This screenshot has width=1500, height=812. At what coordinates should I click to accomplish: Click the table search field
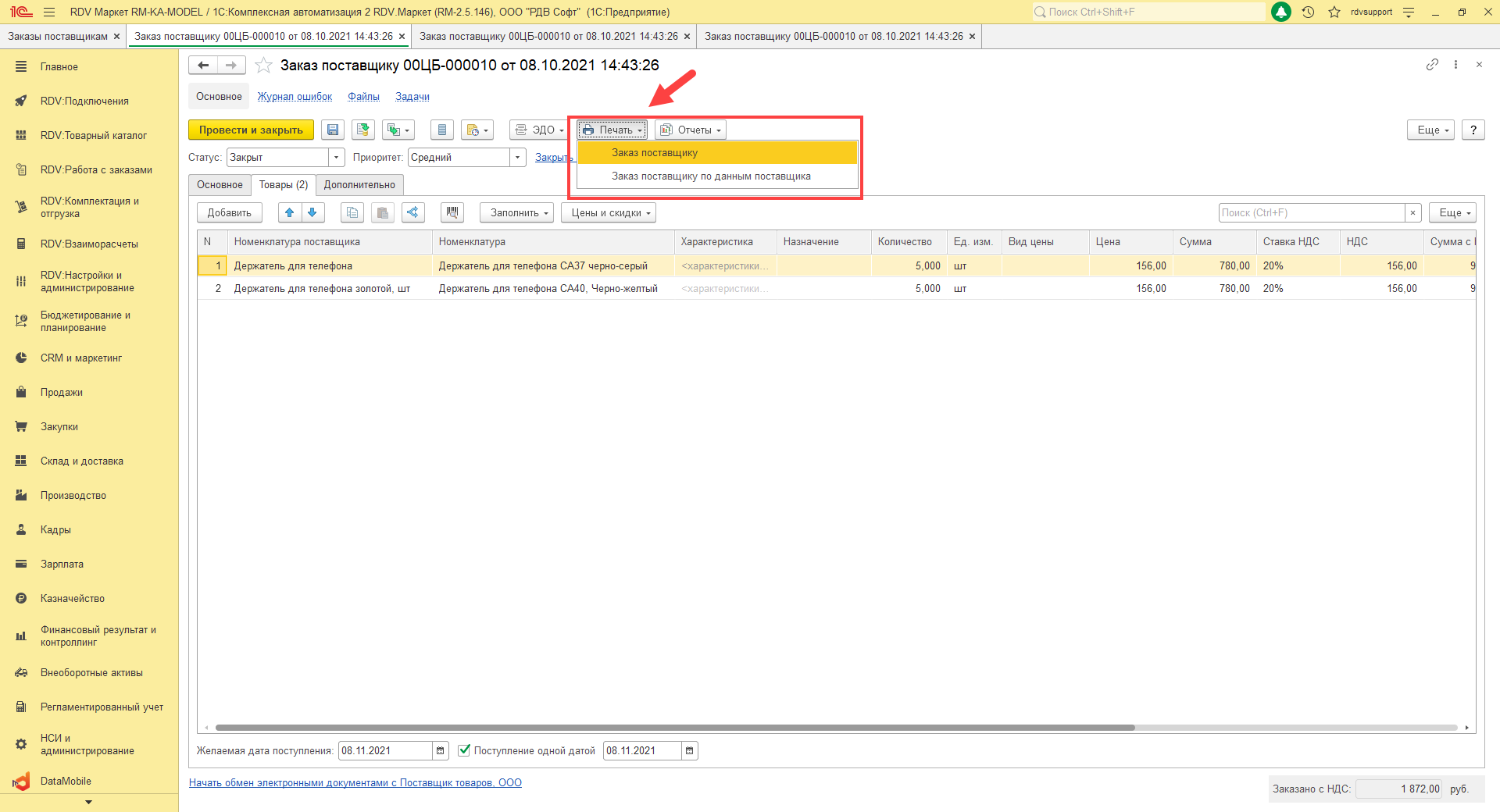click(1311, 212)
